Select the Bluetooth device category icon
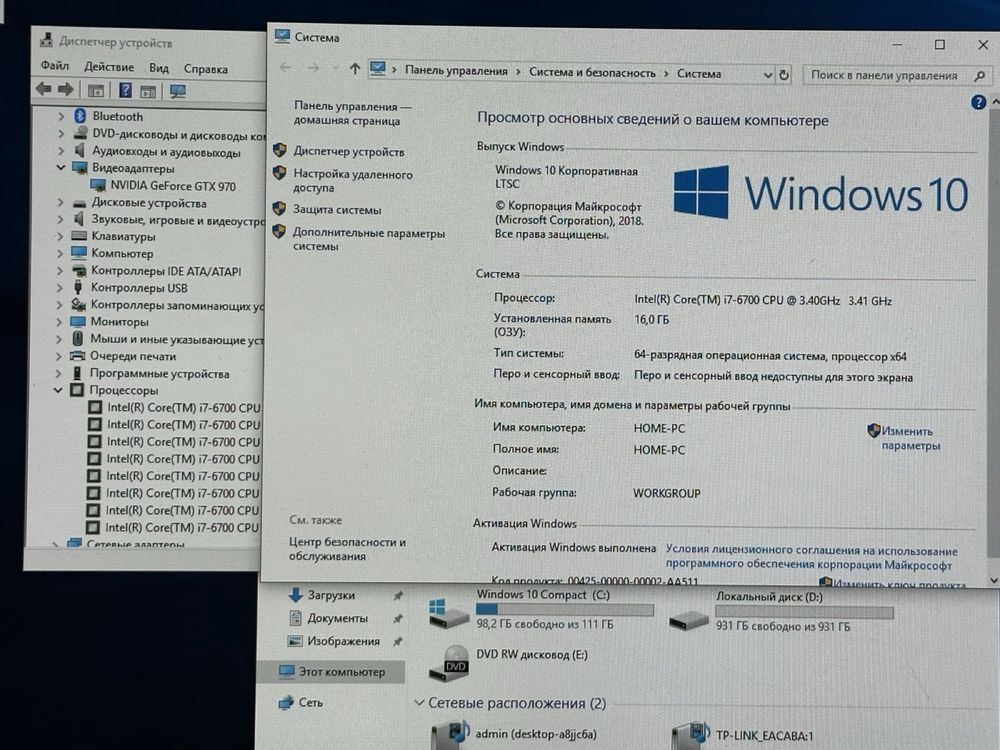The image size is (1000, 750). [80, 115]
